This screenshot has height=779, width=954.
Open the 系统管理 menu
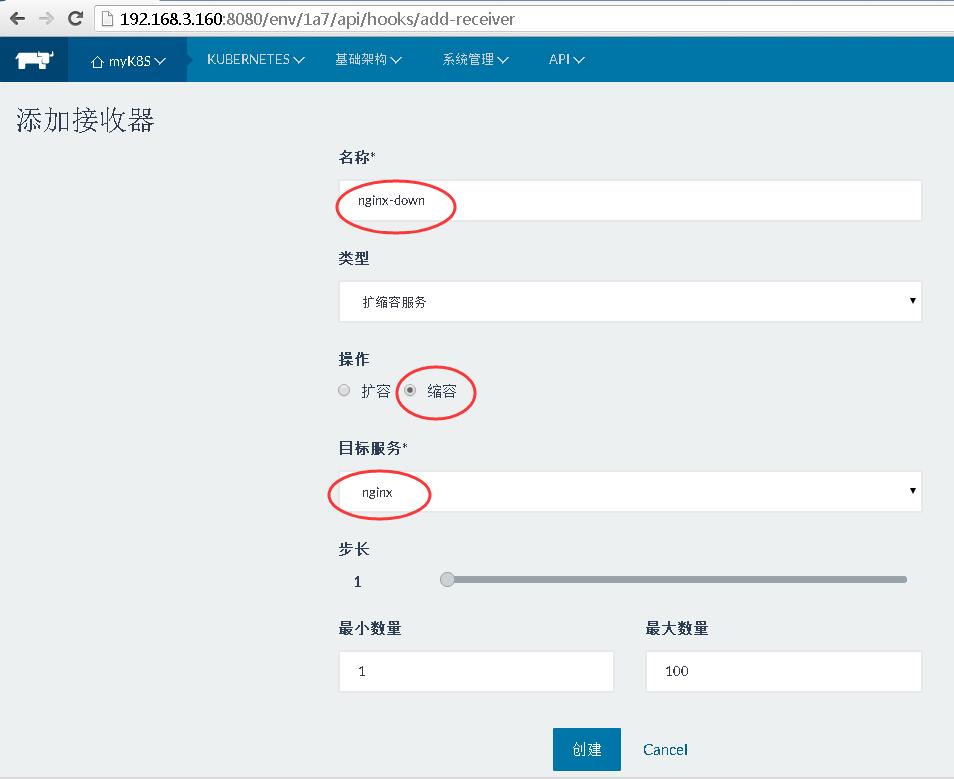coord(475,60)
